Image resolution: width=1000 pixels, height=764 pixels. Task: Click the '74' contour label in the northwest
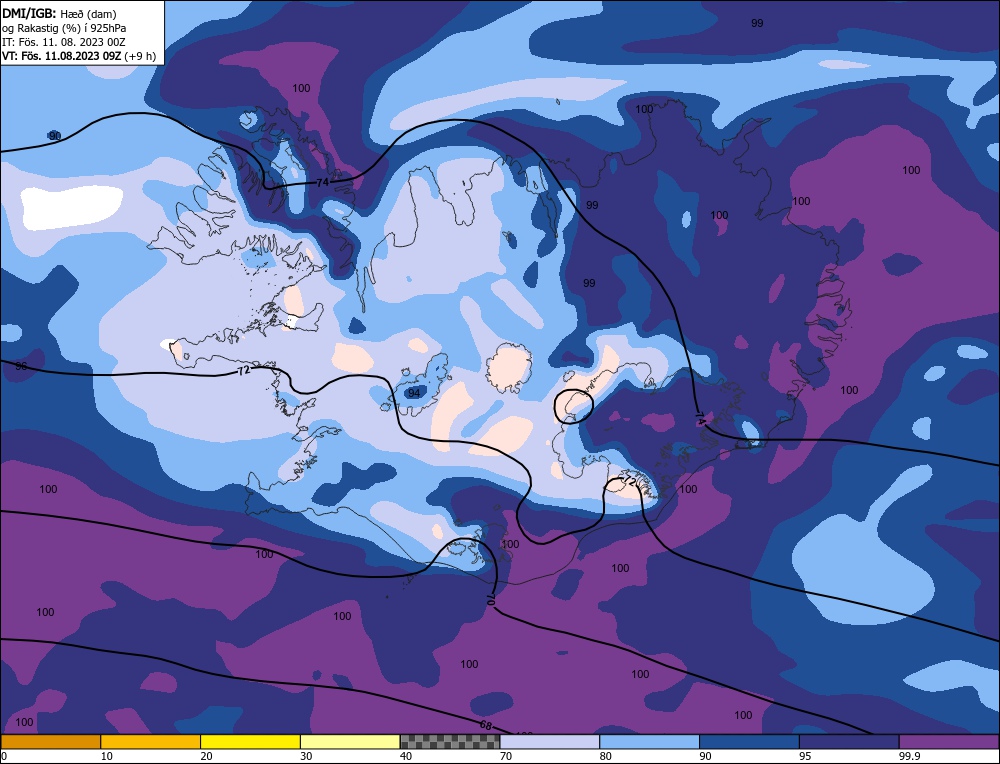[x=323, y=182]
